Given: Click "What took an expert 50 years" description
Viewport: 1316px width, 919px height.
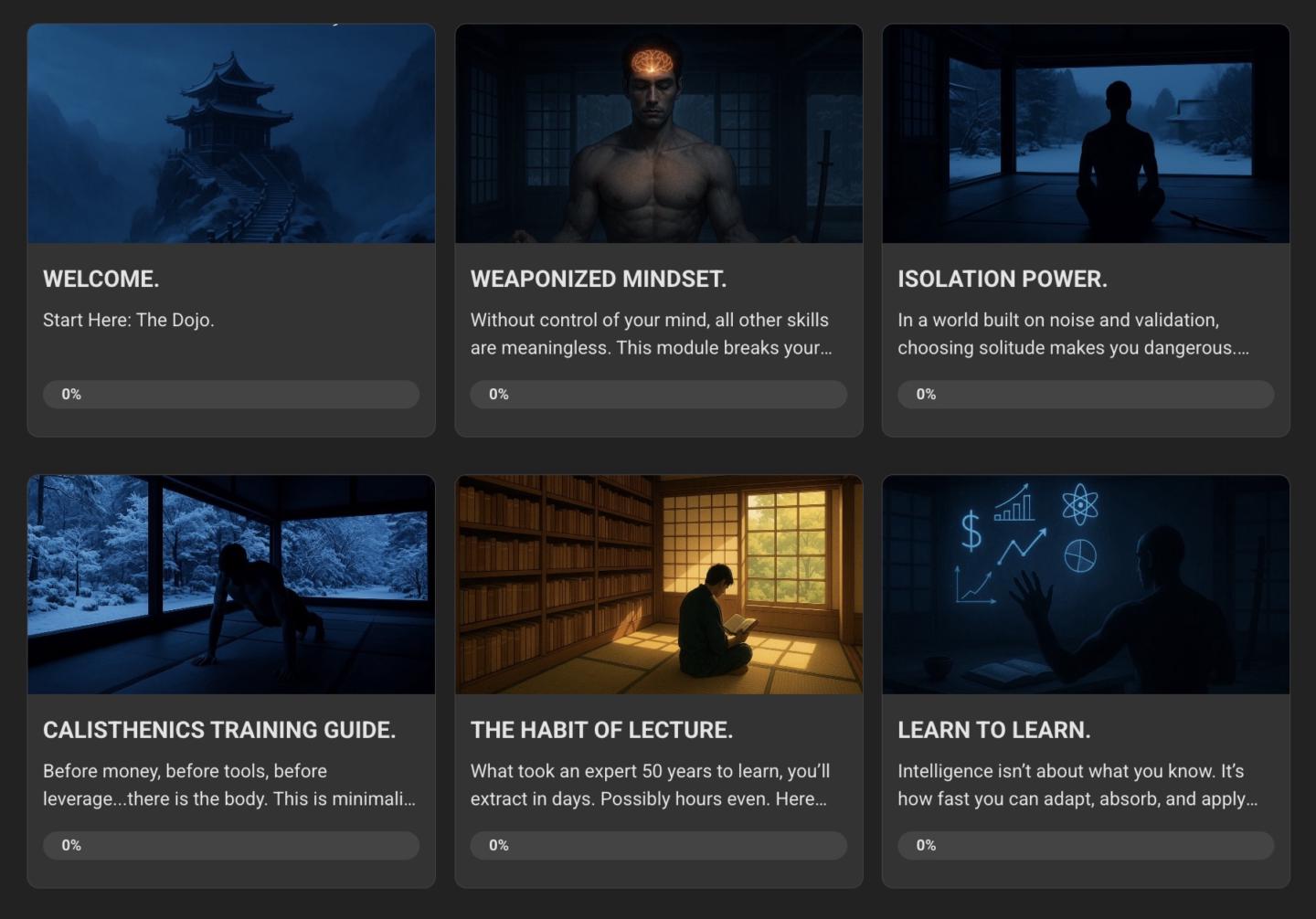Looking at the screenshot, I should point(651,786).
